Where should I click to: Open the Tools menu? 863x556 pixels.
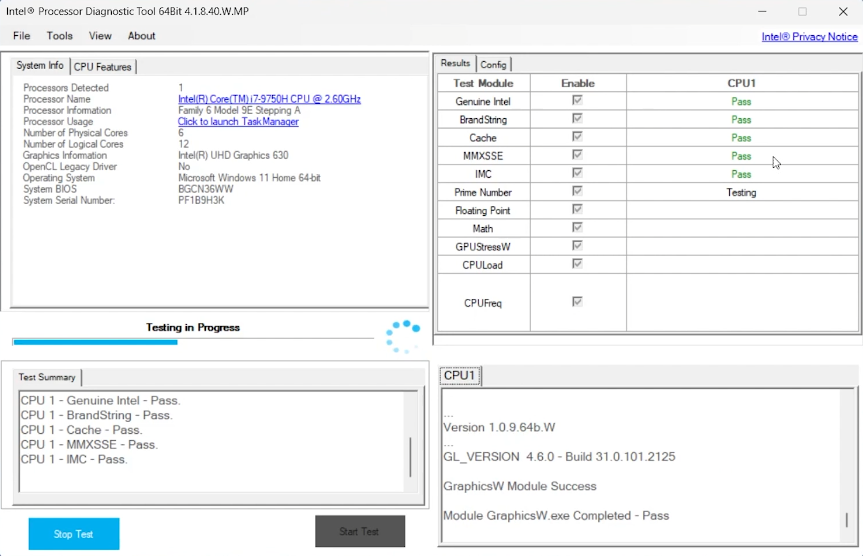point(60,36)
